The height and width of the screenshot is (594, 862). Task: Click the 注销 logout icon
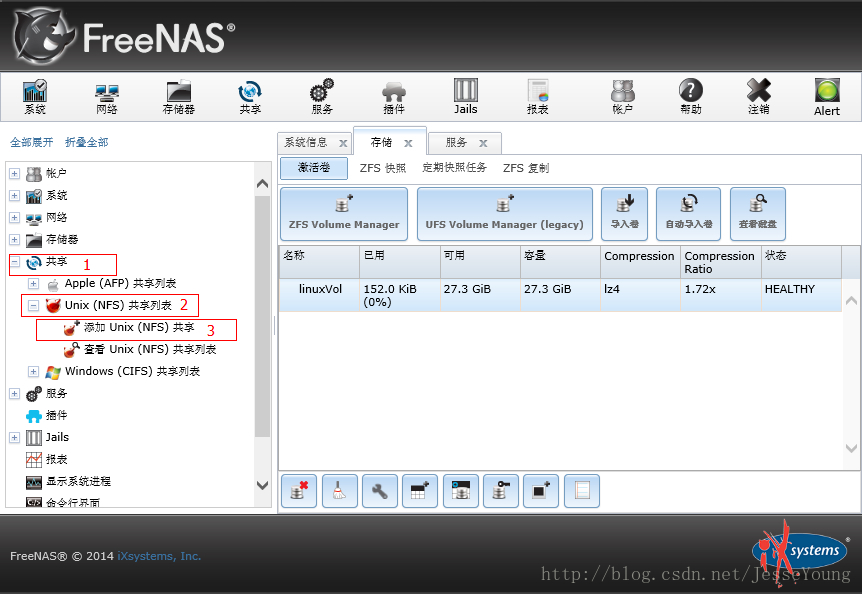pos(759,97)
